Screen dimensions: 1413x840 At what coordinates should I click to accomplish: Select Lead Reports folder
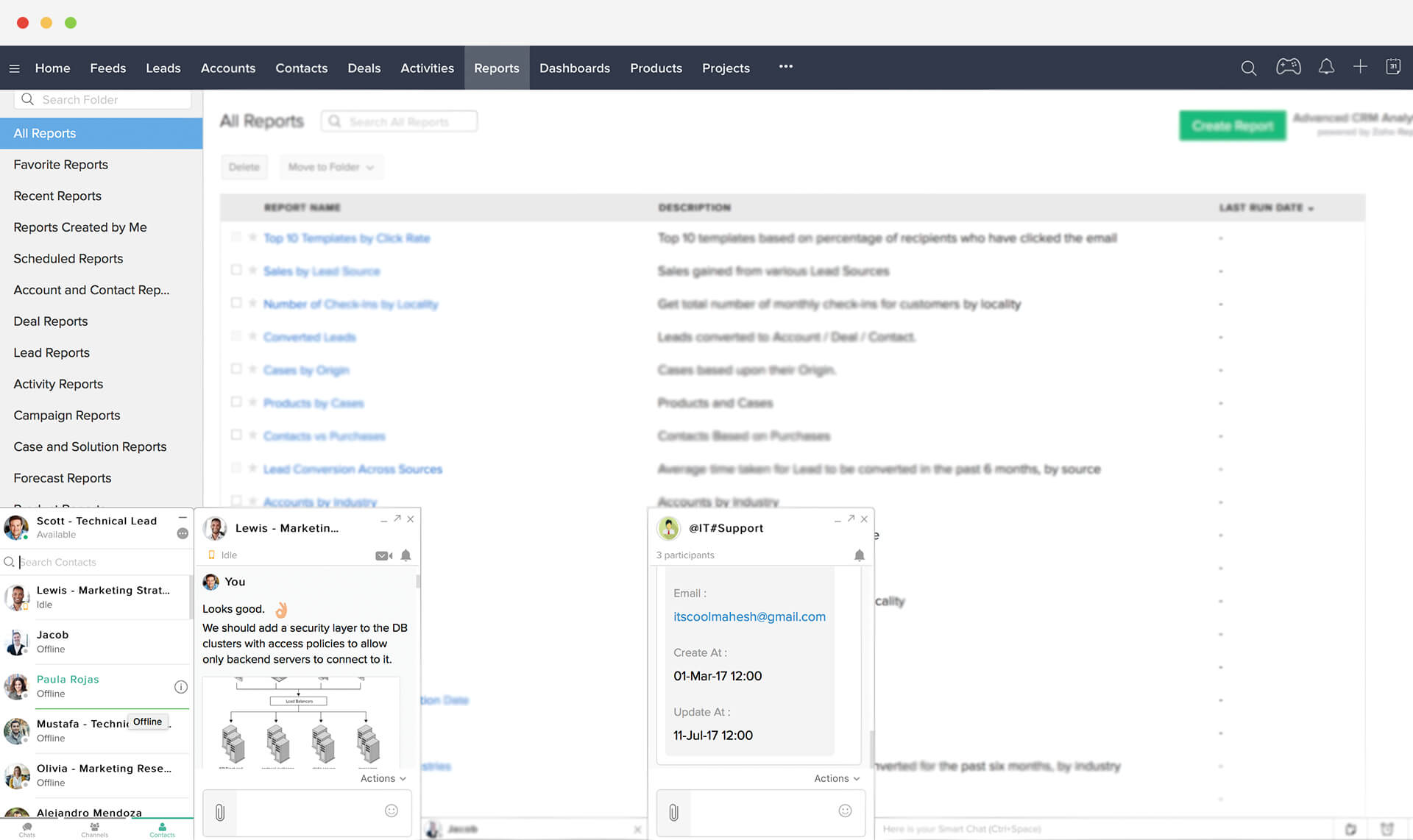[52, 352]
